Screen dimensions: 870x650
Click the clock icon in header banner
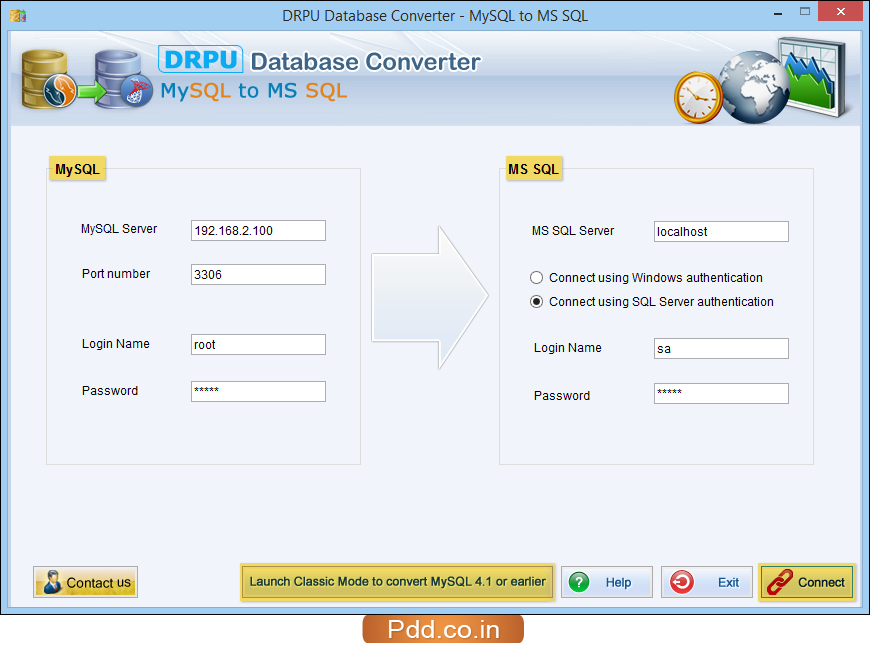699,97
